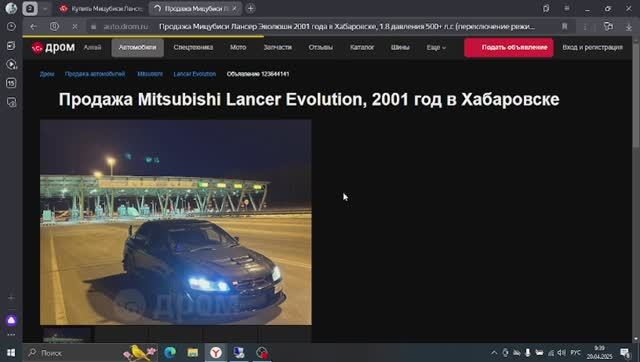Open the Отзывы section

pos(320,48)
